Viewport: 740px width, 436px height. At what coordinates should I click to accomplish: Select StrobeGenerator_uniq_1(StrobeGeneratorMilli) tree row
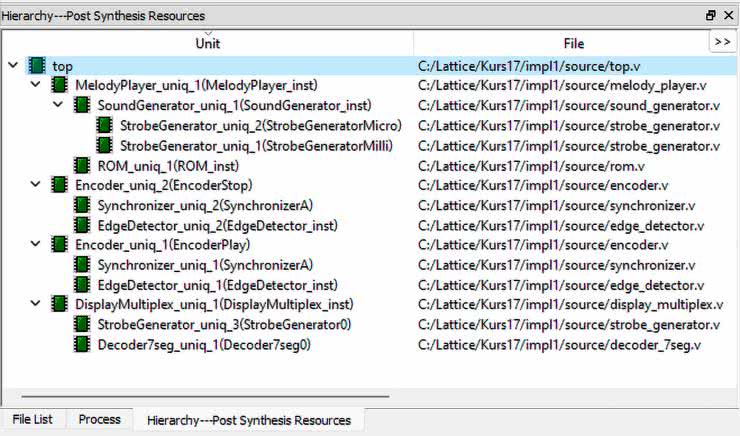point(256,146)
